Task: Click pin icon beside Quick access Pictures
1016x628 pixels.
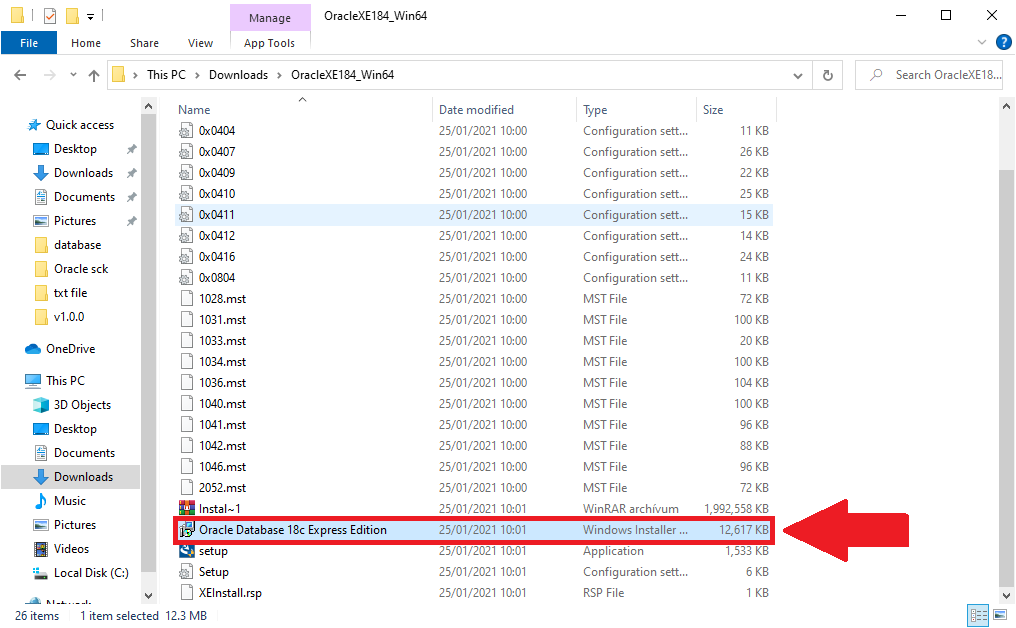Action: click(x=132, y=221)
